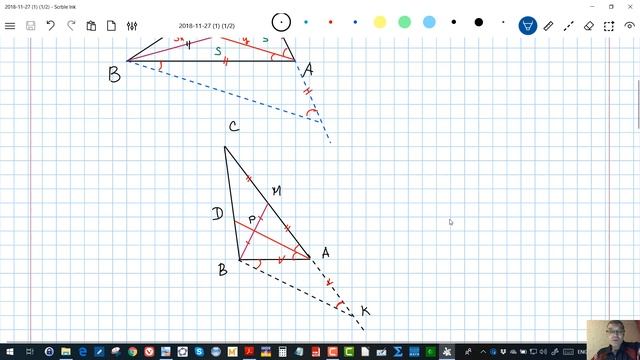Select the ruler tool icon

coord(548,26)
